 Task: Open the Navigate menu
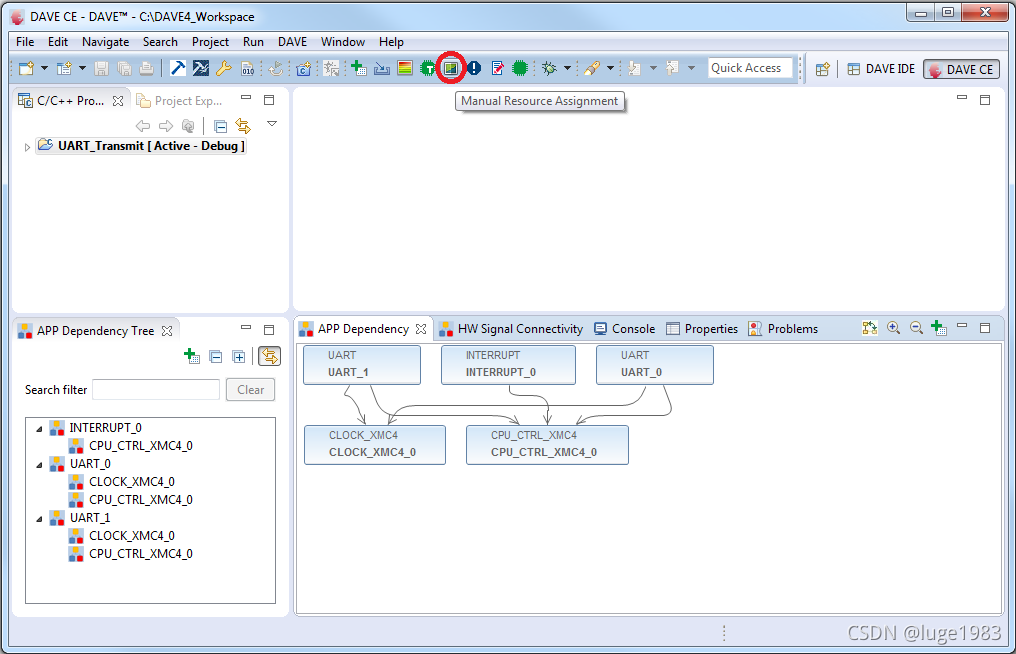(106, 41)
